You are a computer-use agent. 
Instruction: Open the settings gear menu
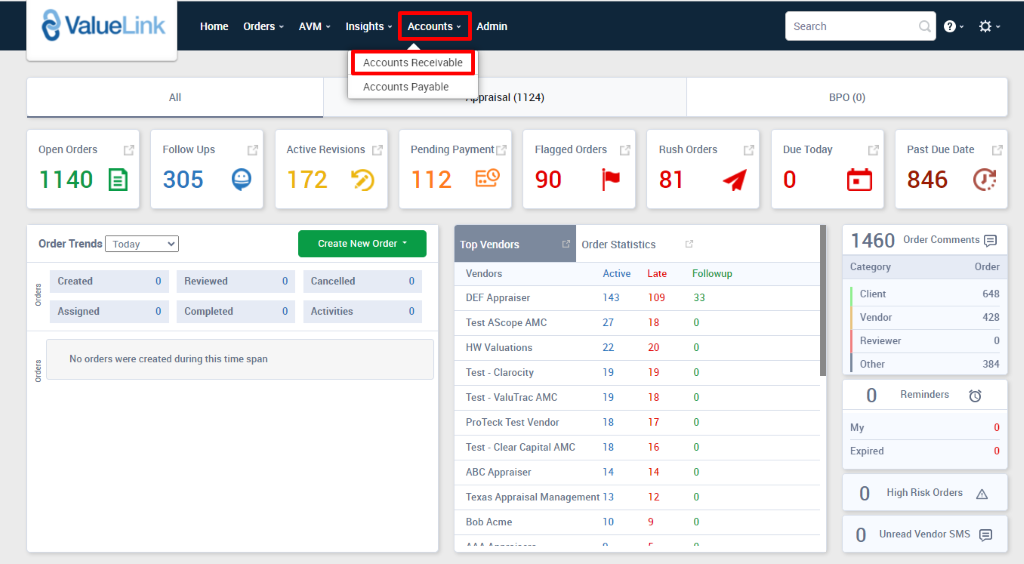pos(989,26)
